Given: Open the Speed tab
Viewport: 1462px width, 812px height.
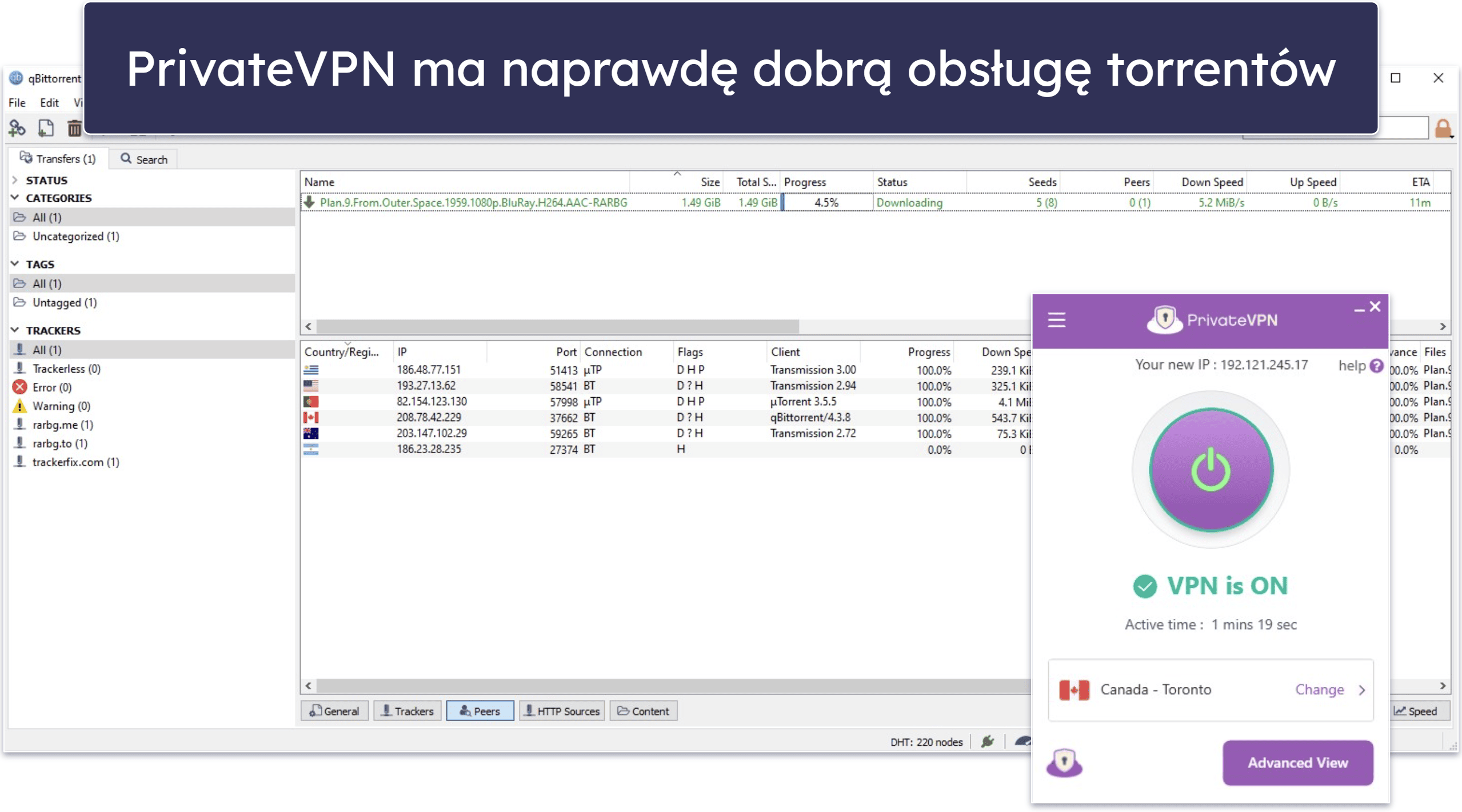Looking at the screenshot, I should pos(1419,711).
